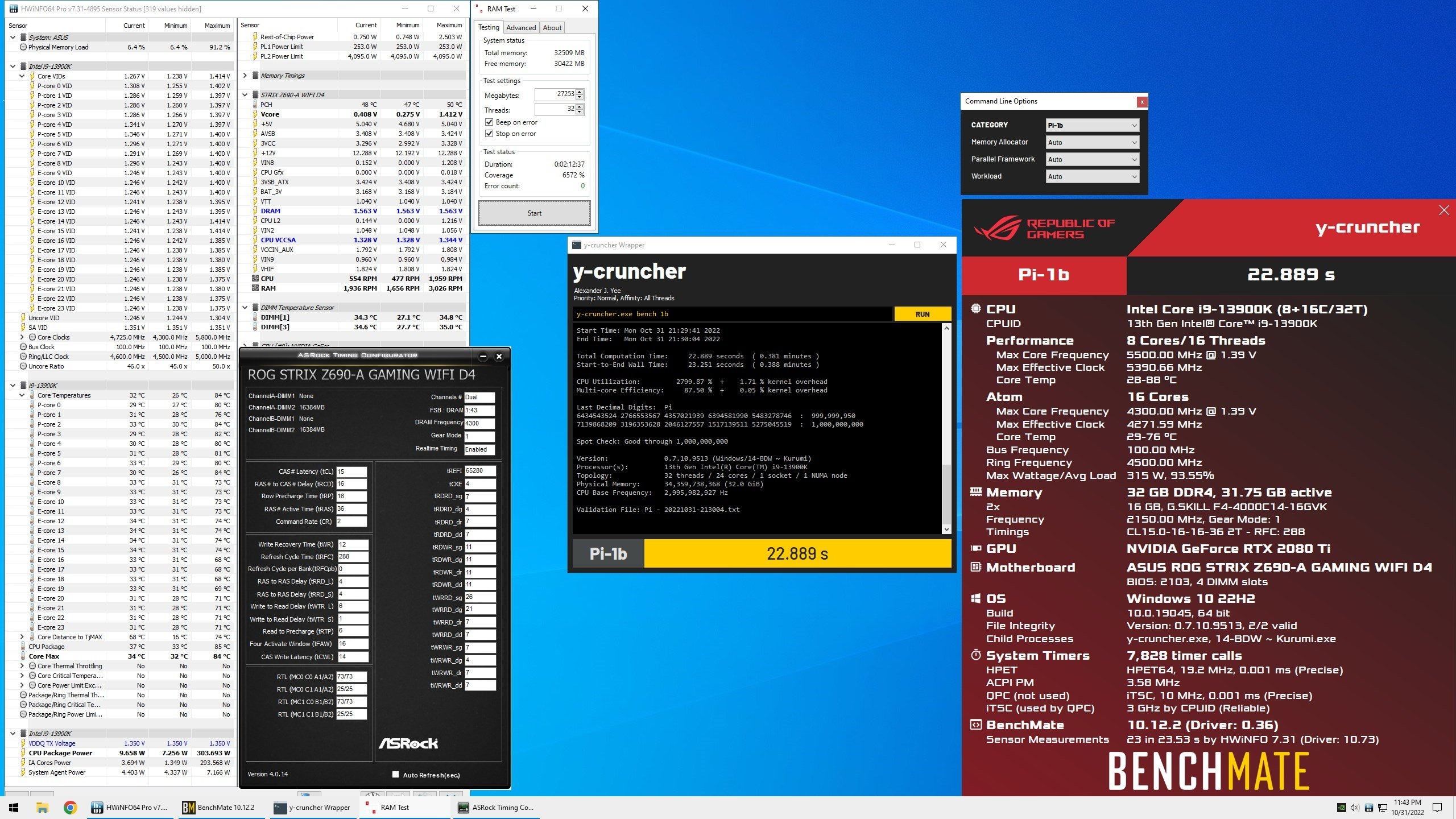Increase Megabytes value with spinner up arrow
The height and width of the screenshot is (819, 1456).
(580, 92)
